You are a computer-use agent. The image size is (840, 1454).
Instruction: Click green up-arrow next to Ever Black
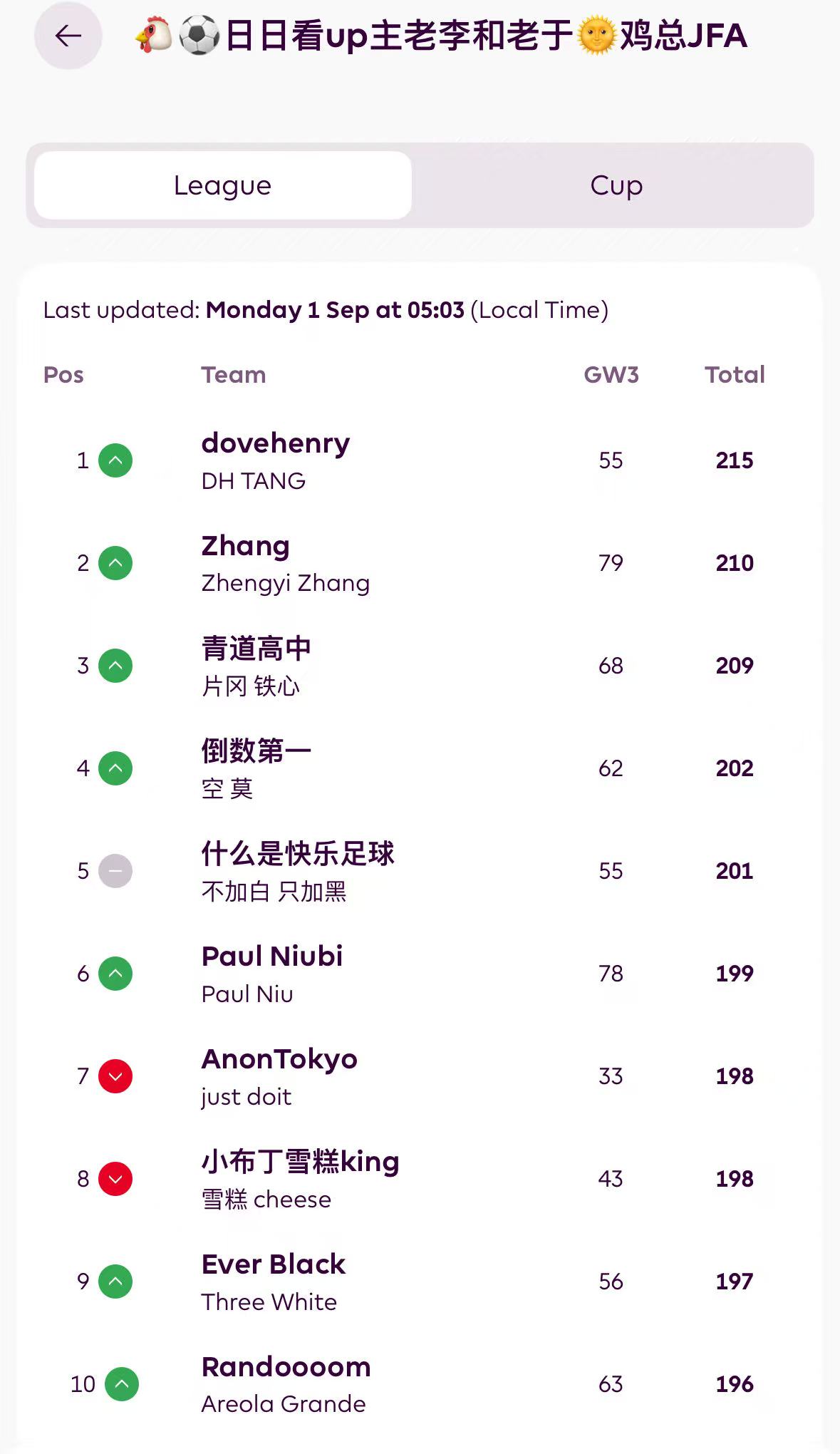pos(115,1282)
